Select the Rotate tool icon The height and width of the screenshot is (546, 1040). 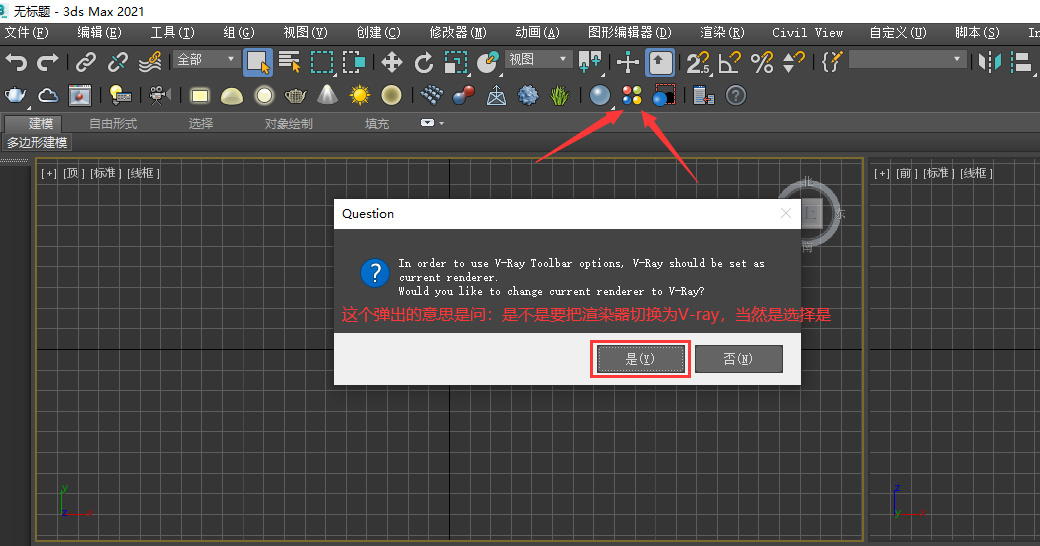[424, 63]
